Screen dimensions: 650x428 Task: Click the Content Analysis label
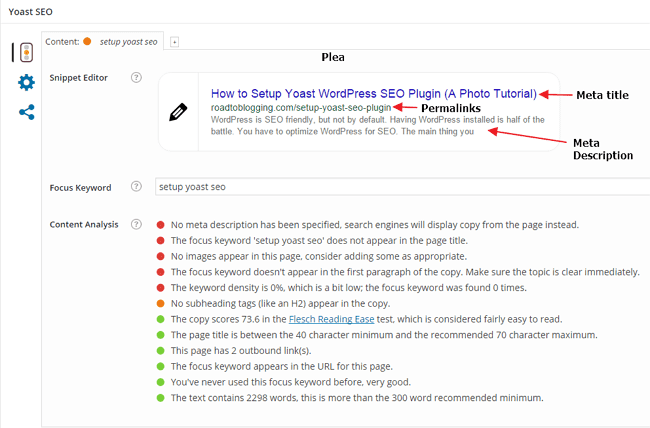tap(84, 224)
